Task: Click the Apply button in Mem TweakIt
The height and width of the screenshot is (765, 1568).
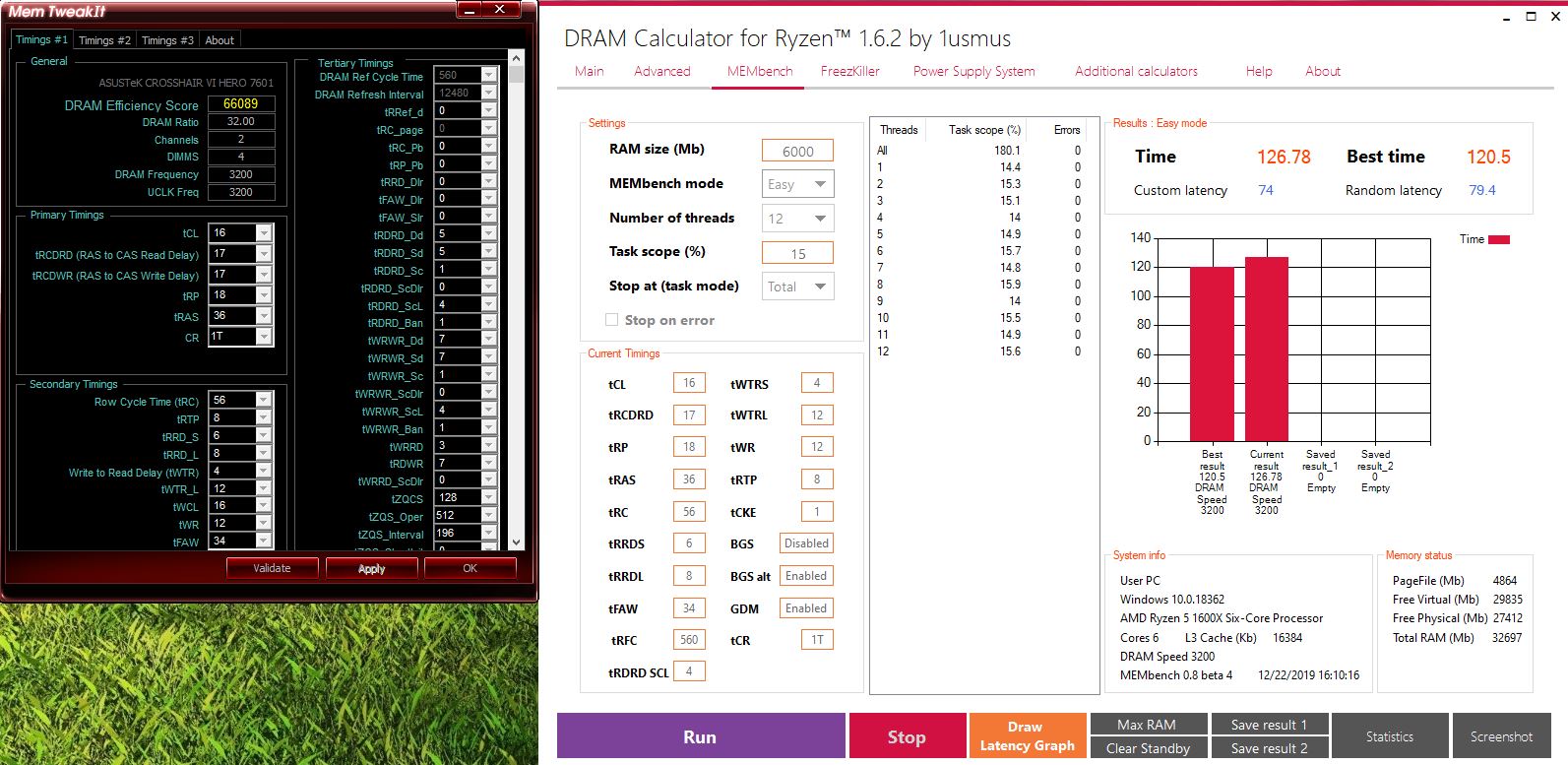Action: pyautogui.click(x=371, y=568)
